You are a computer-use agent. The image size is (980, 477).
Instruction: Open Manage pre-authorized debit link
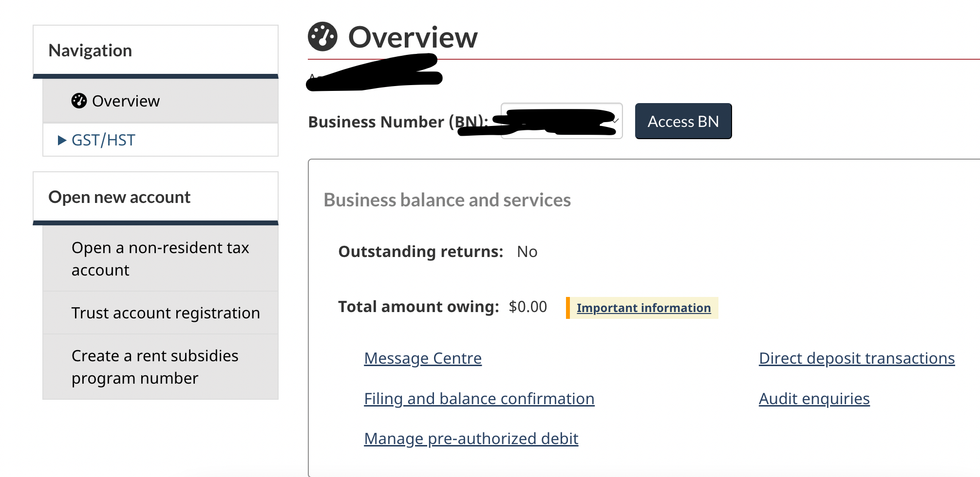point(471,439)
